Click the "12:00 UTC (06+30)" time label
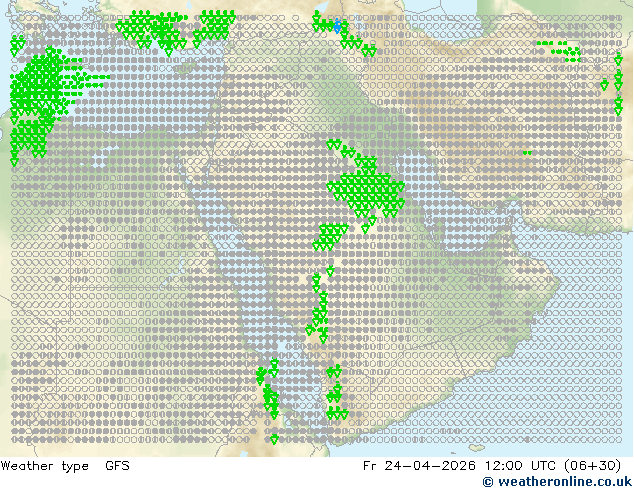The image size is (634, 490). pos(553,466)
